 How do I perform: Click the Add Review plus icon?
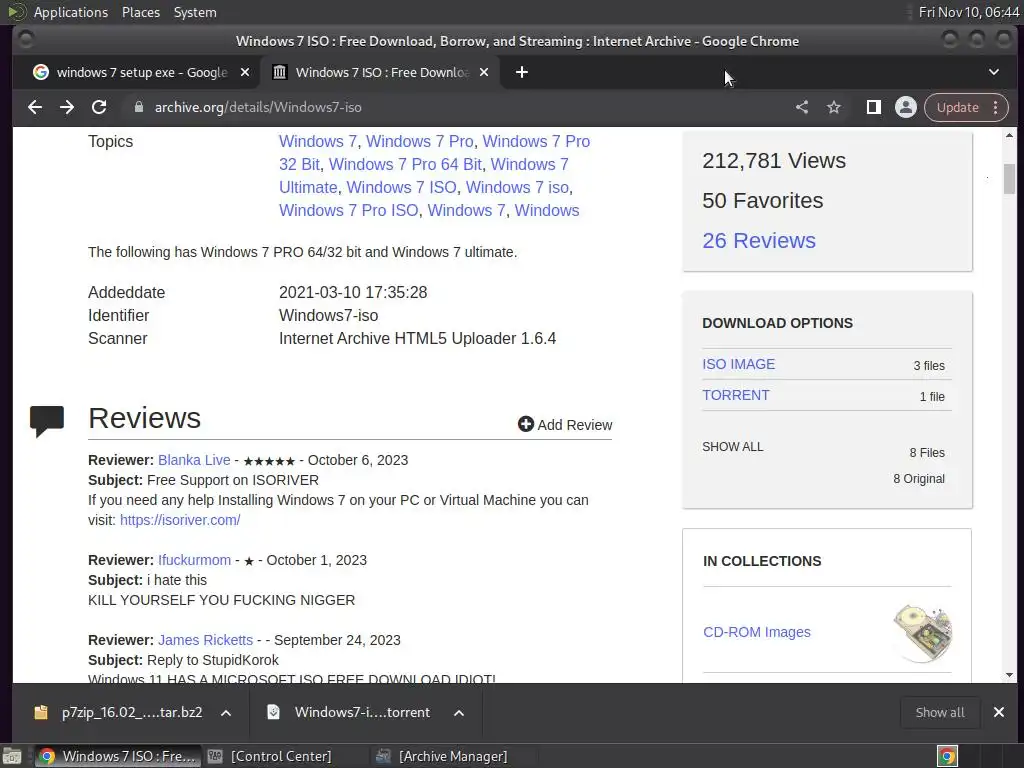[526, 424]
